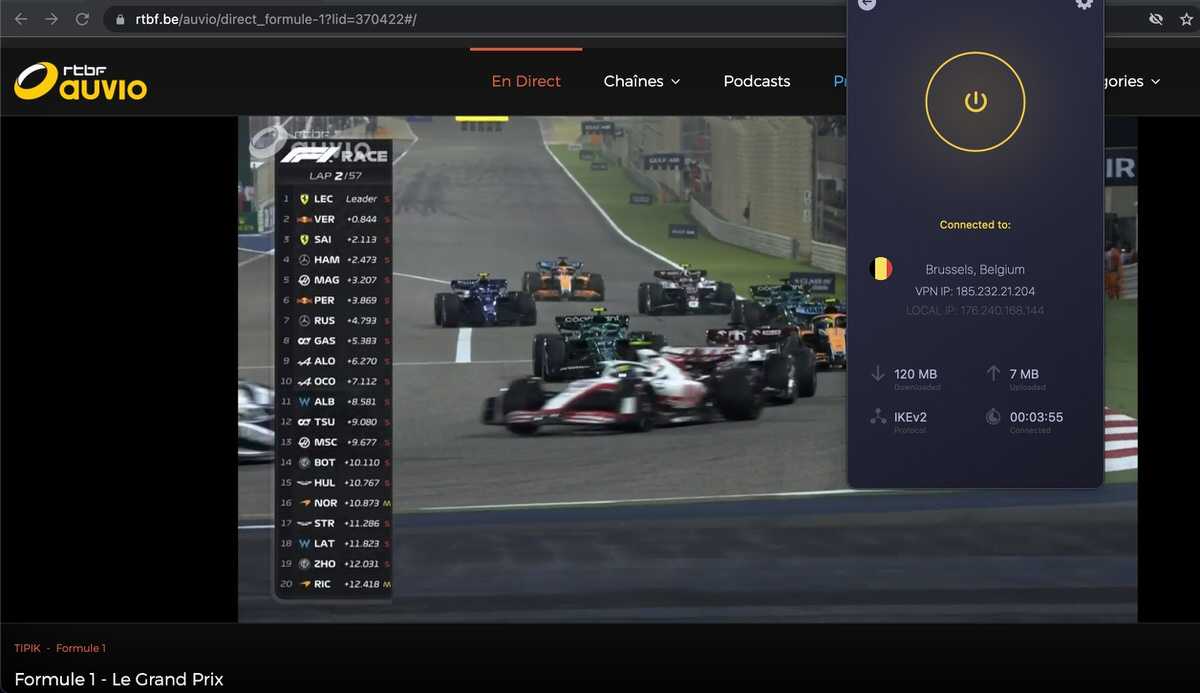Click the LOCAL IP: 176.240.168.144 text
This screenshot has height=693, width=1200.
coord(975,311)
